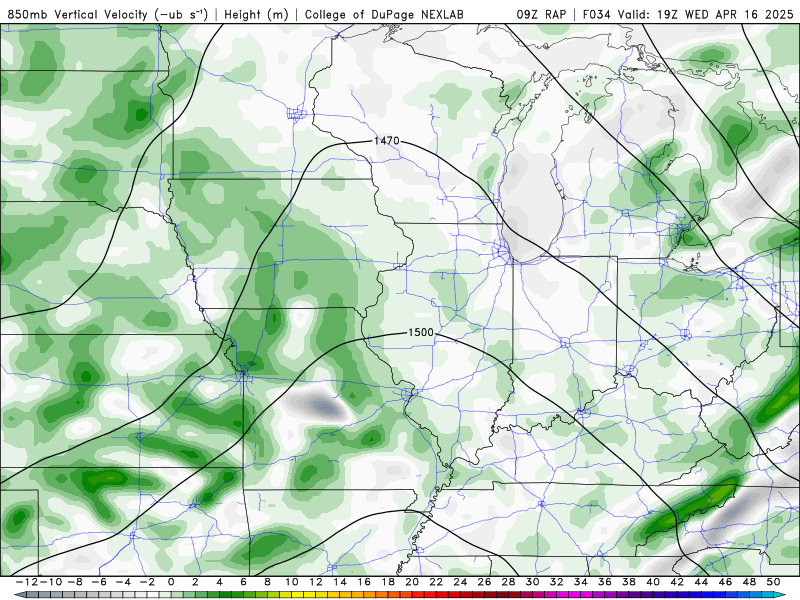The image size is (800, 600).
Task: Click the 6 value on the color scale
Action: (243, 582)
